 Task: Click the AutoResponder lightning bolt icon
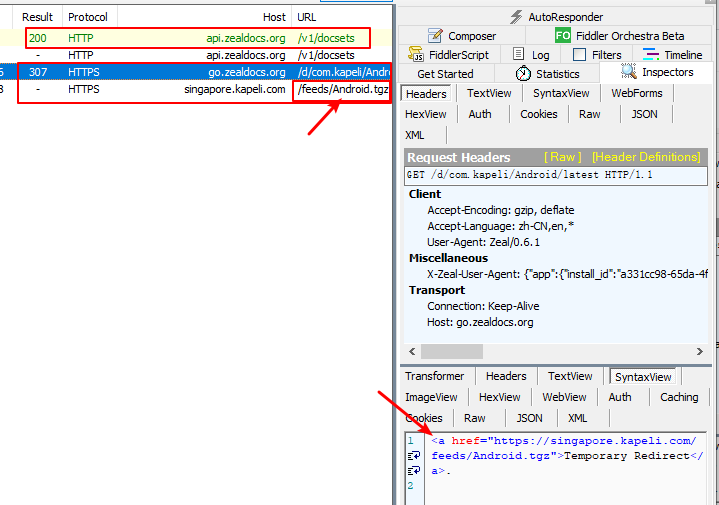(x=516, y=17)
